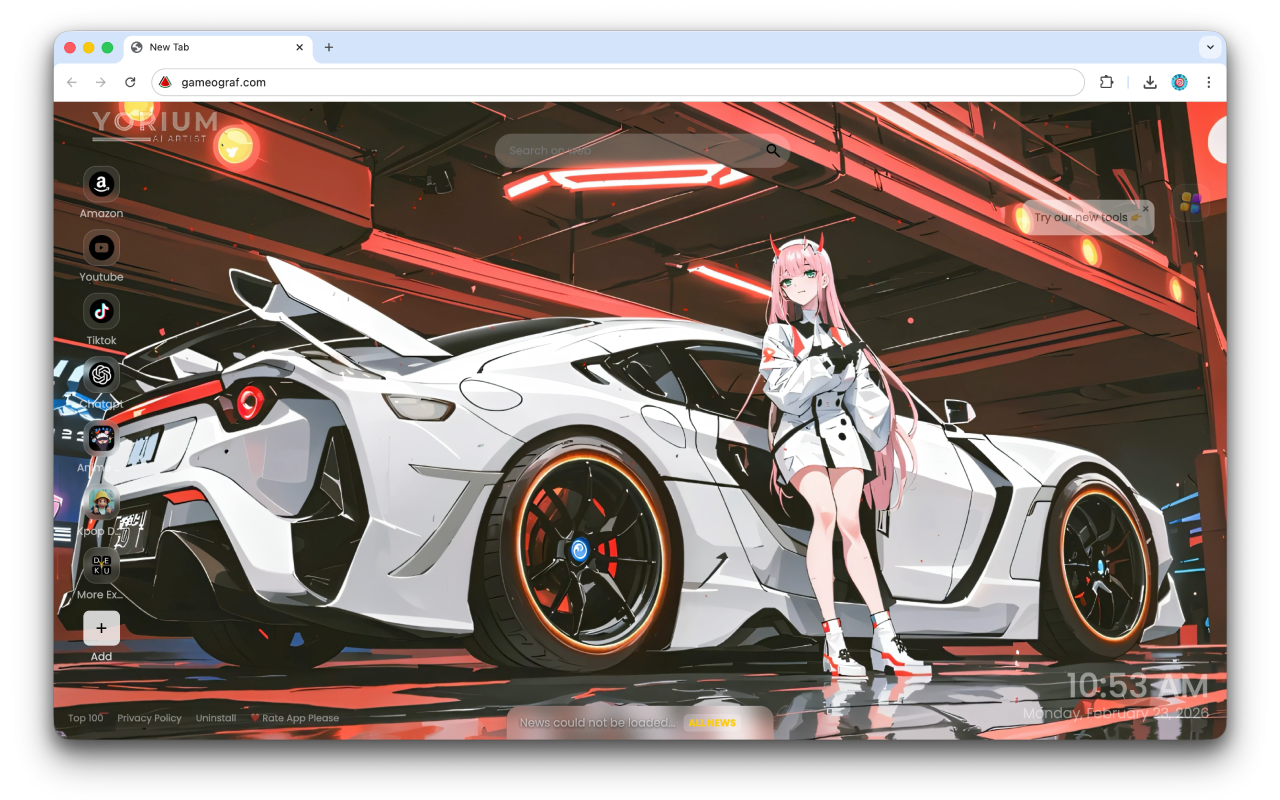Open the Amazon shortcut icon
This screenshot has width=1280, height=800.
coord(101,184)
